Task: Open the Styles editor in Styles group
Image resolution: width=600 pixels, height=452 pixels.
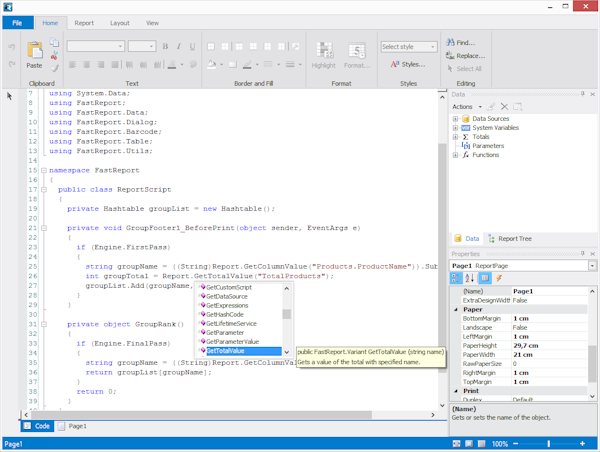Action: click(407, 64)
